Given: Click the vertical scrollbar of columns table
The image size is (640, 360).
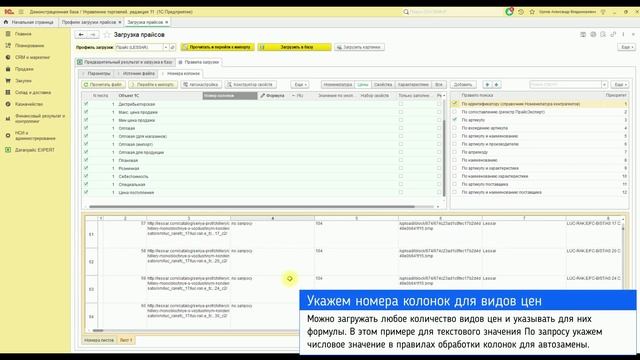Looking at the screenshot, I should [444, 159].
